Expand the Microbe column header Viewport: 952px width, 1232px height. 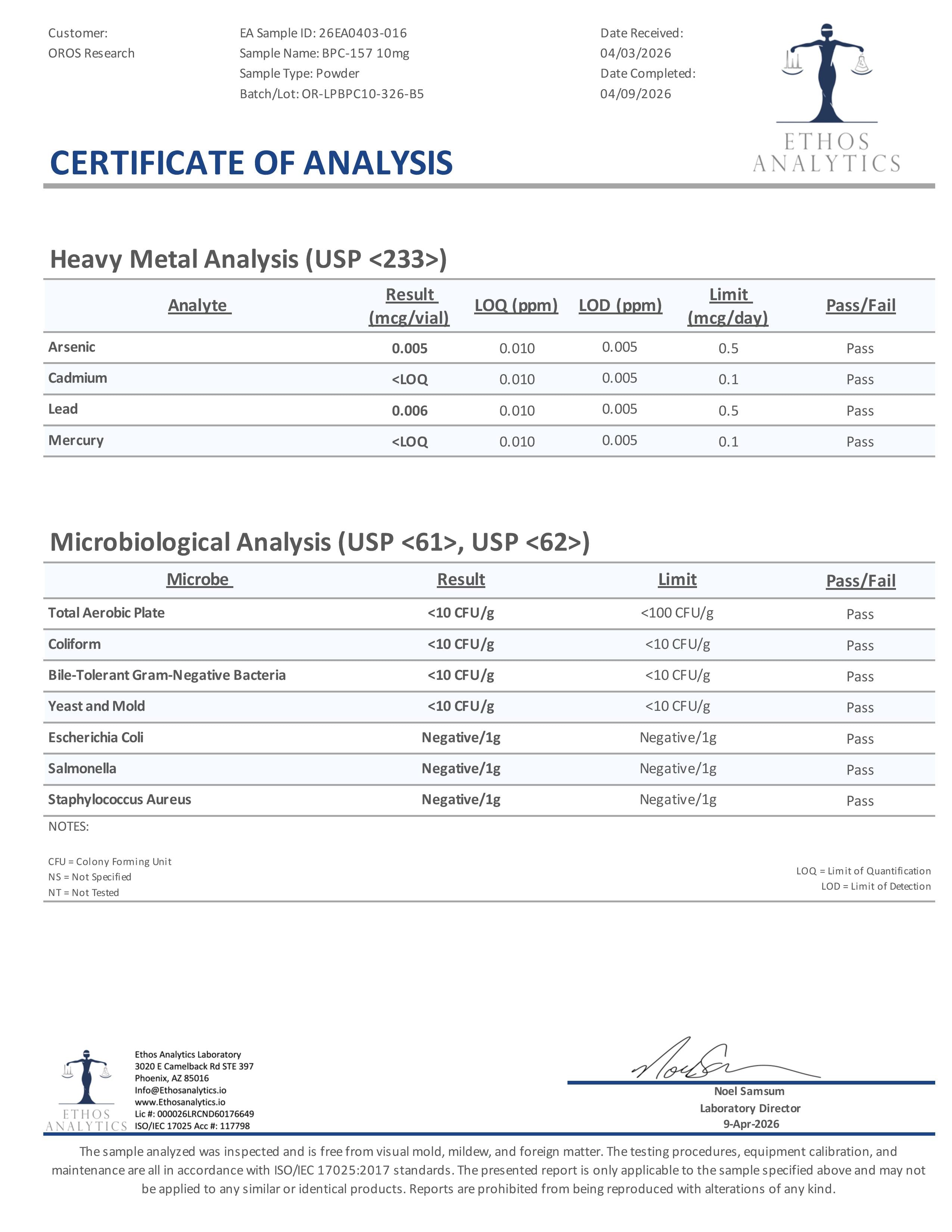tap(199, 579)
